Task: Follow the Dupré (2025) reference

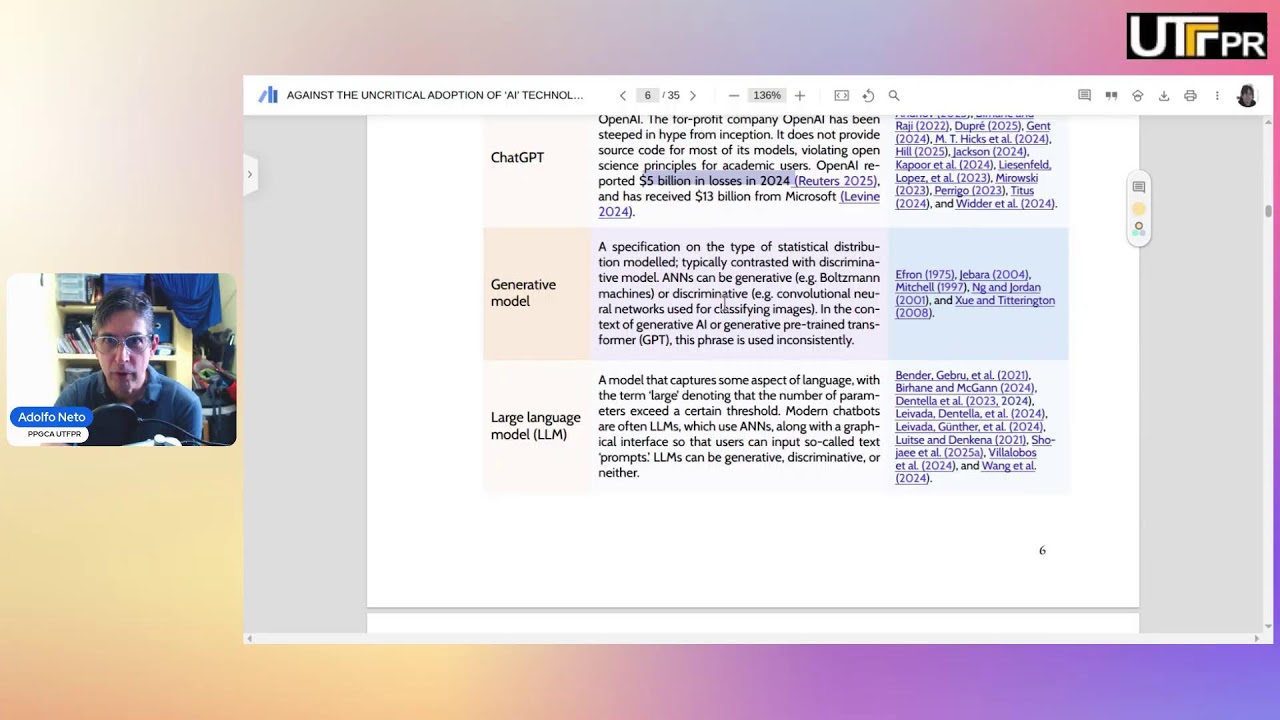Action: pyautogui.click(x=987, y=126)
